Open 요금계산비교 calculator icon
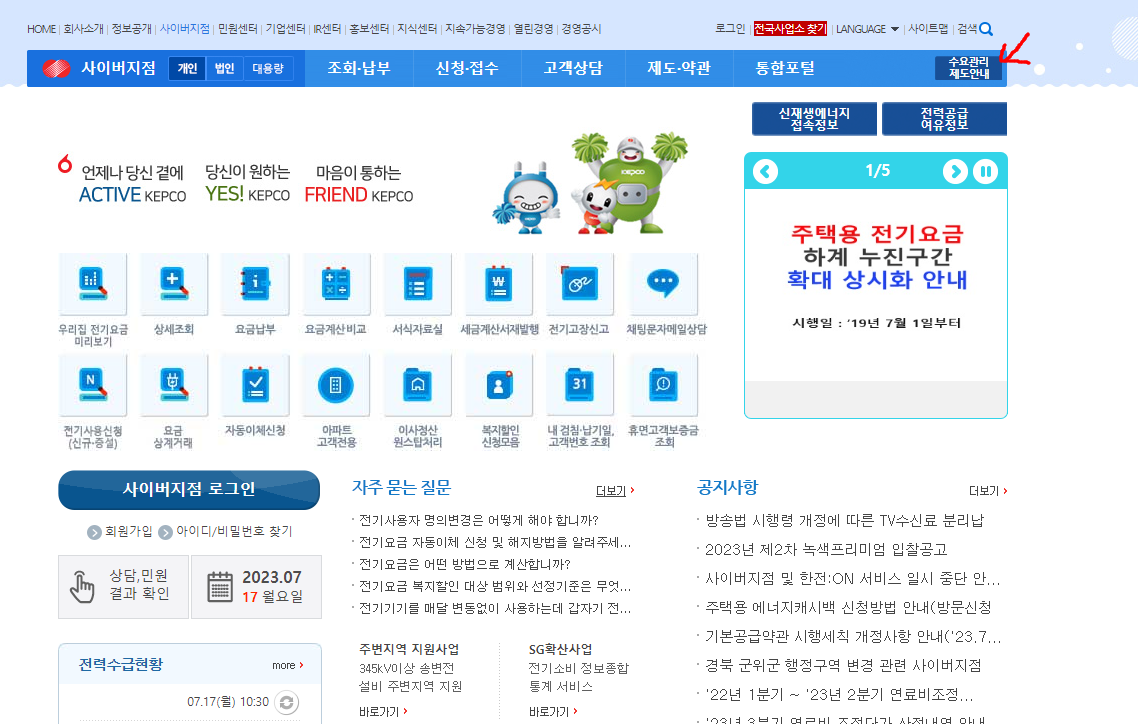 pos(336,284)
